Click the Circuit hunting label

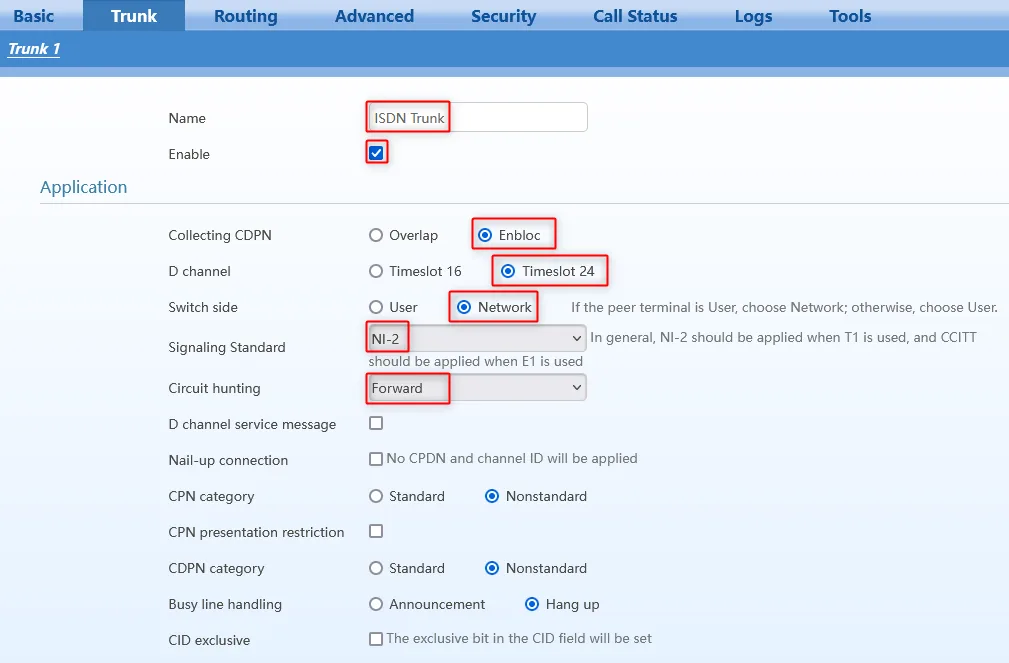point(214,388)
